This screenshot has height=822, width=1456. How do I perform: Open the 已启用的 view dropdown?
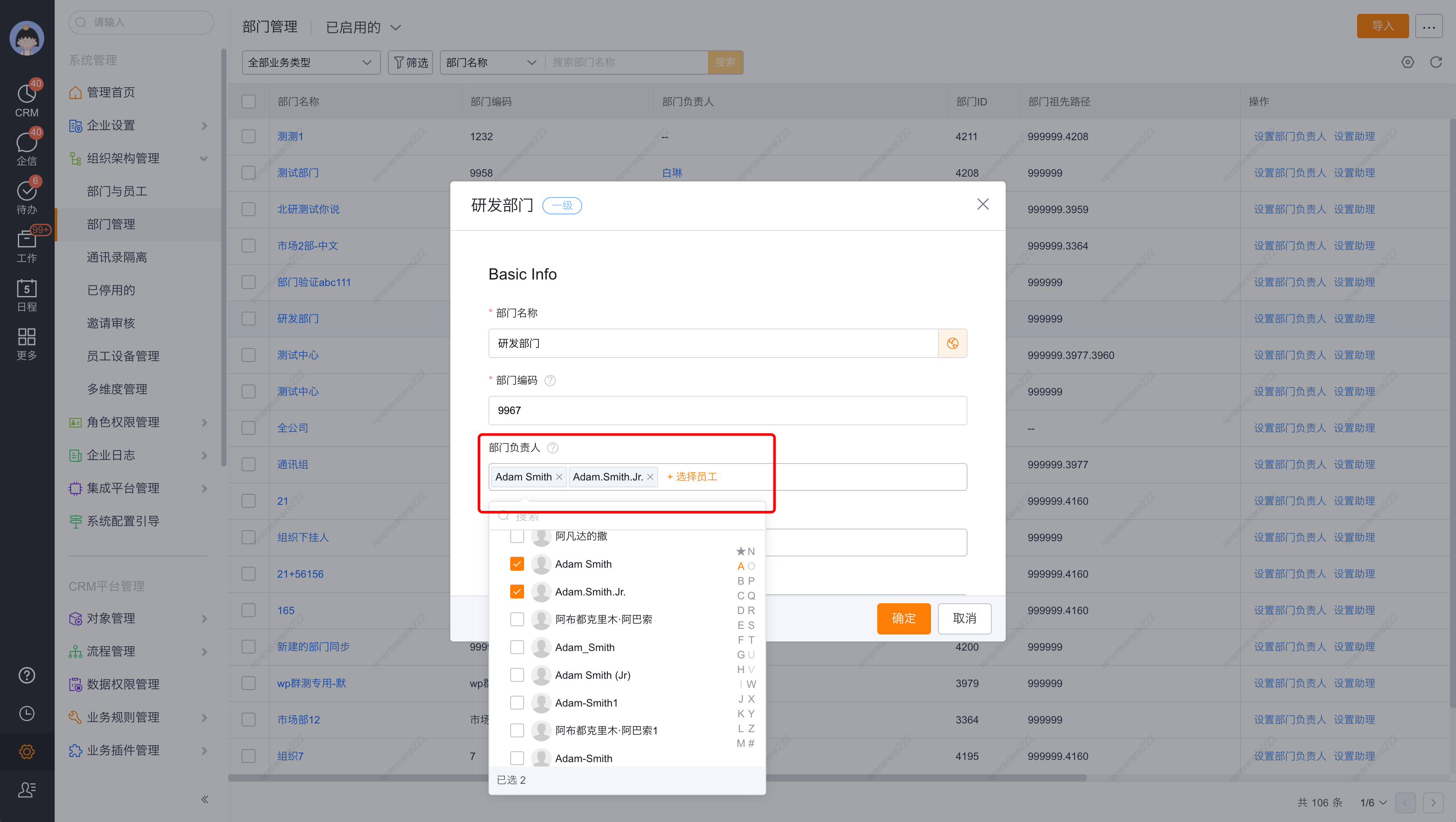coord(364,27)
